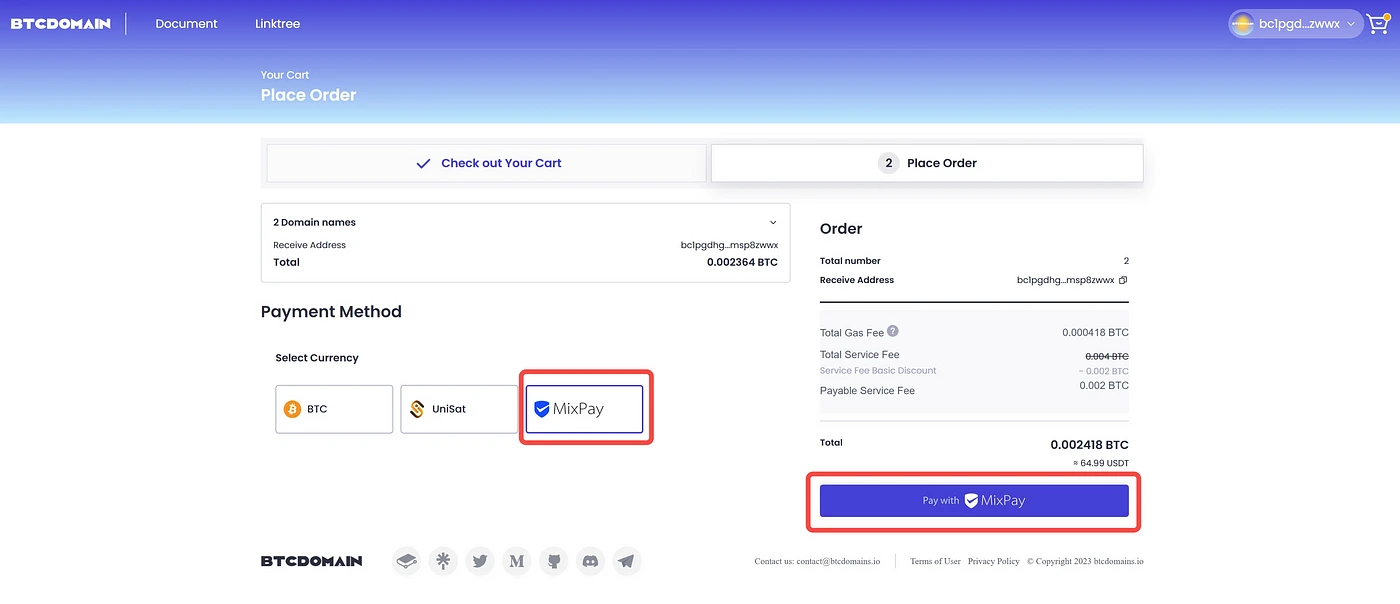Copy the receive address in Order
Screen dimensions: 1400x604
click(1123, 280)
